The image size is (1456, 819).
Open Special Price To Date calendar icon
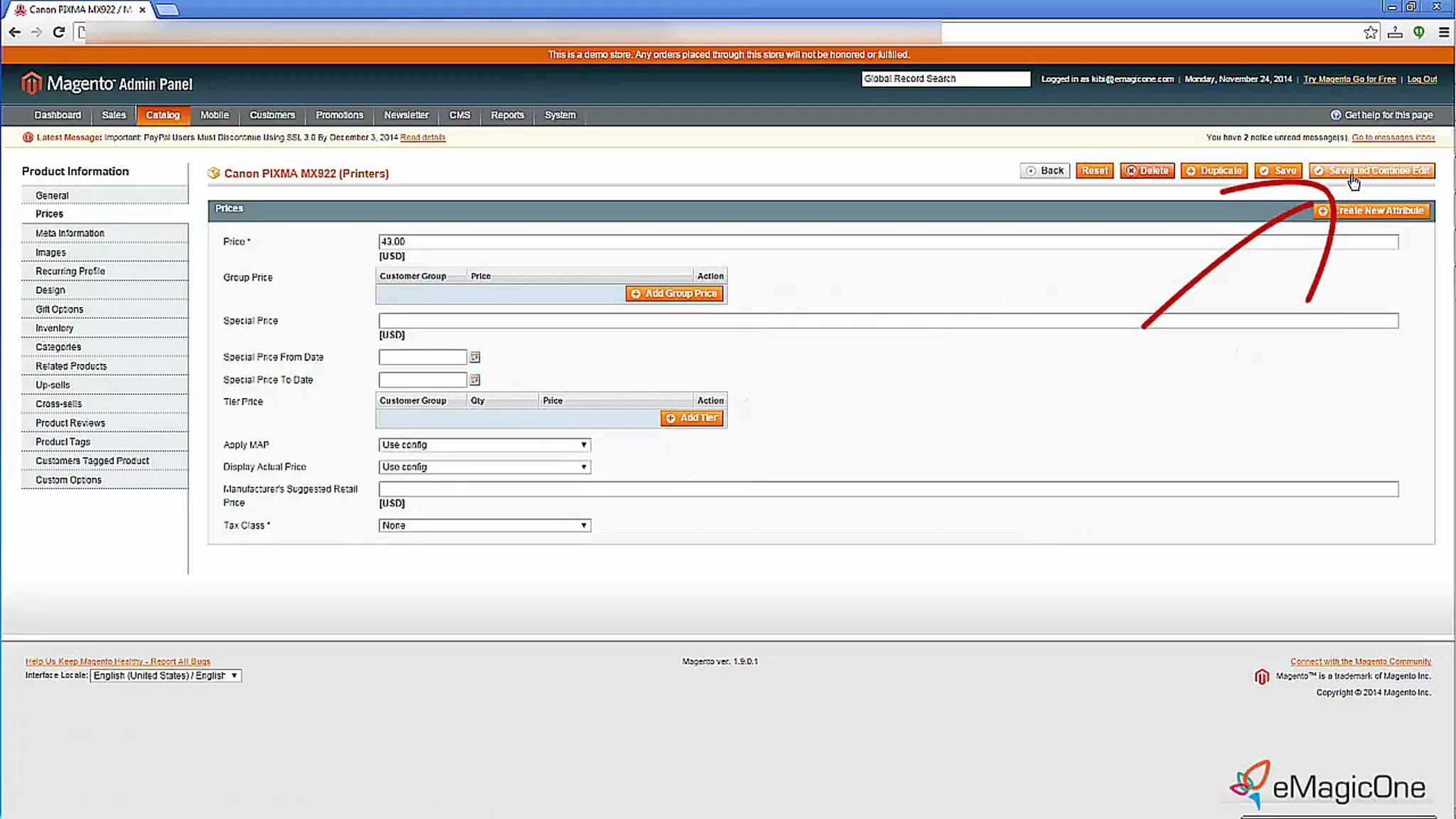tap(475, 380)
